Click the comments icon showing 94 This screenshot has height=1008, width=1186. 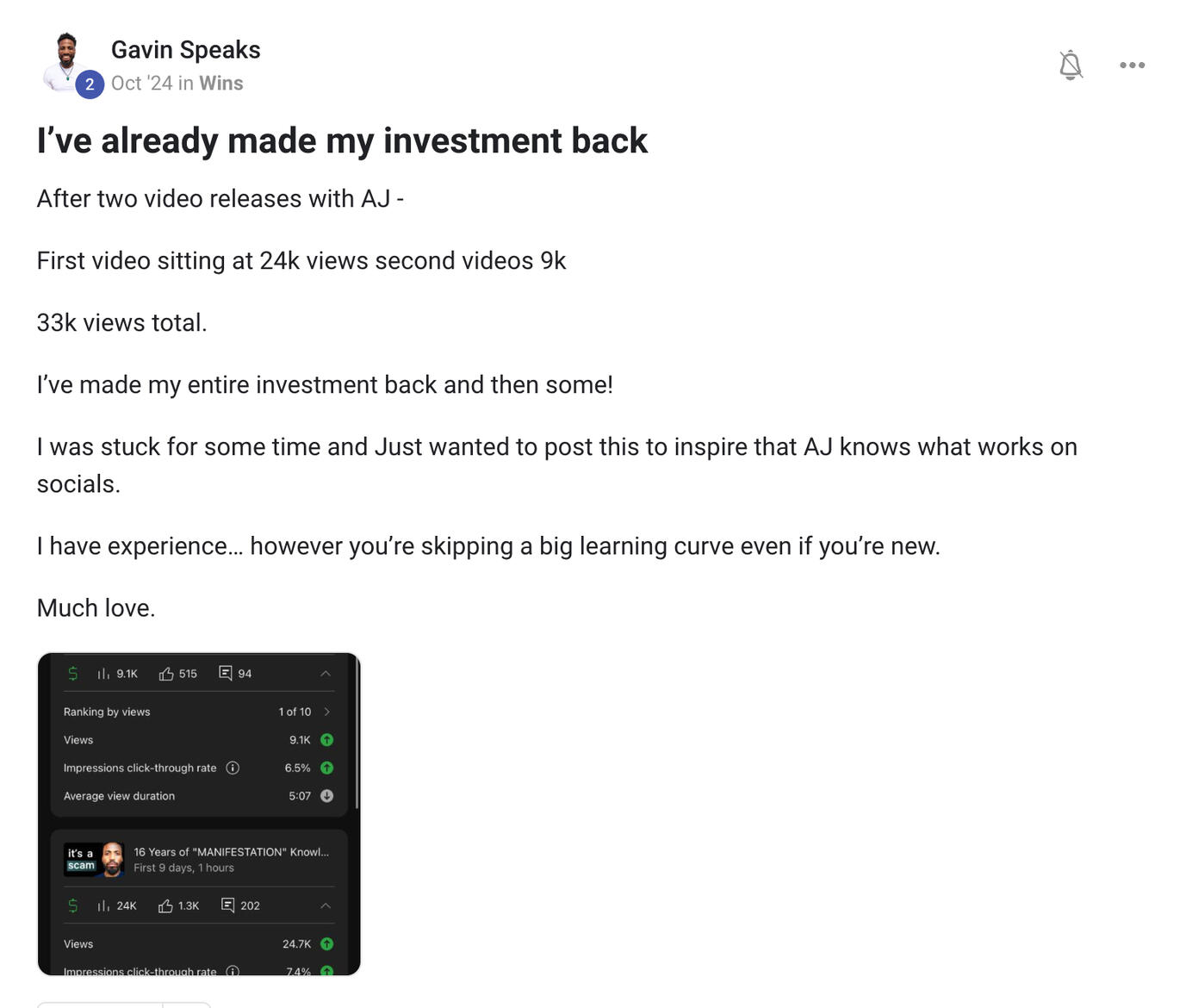click(x=226, y=673)
